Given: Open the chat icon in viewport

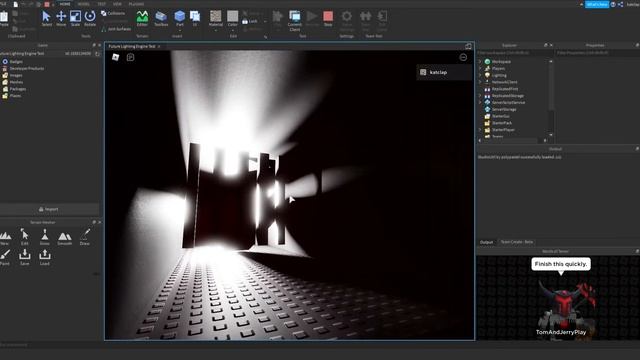Looking at the screenshot, I should click(130, 57).
